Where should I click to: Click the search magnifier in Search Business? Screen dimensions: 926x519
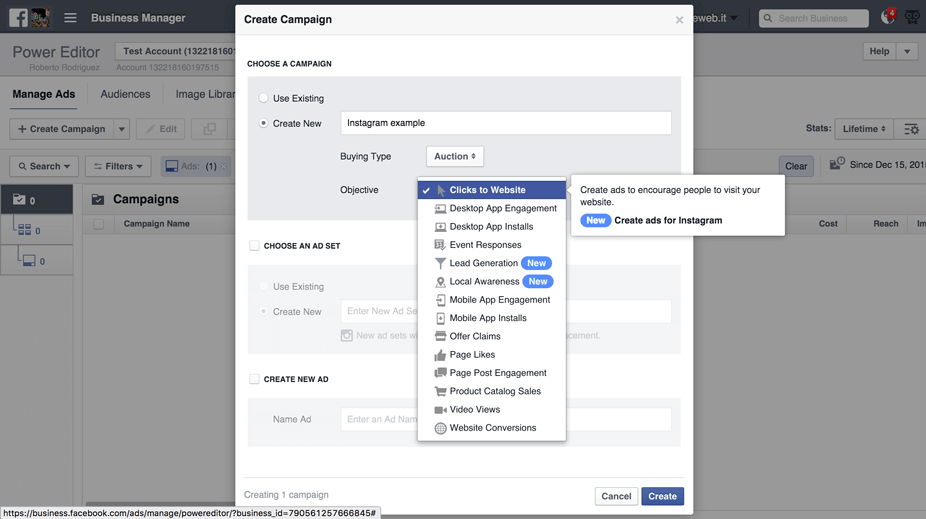(x=768, y=18)
